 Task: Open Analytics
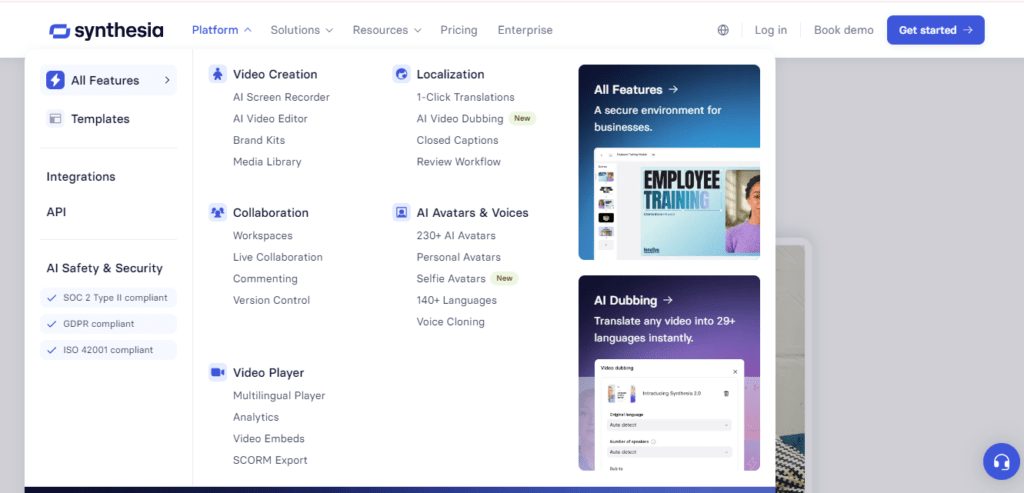pyautogui.click(x=256, y=417)
